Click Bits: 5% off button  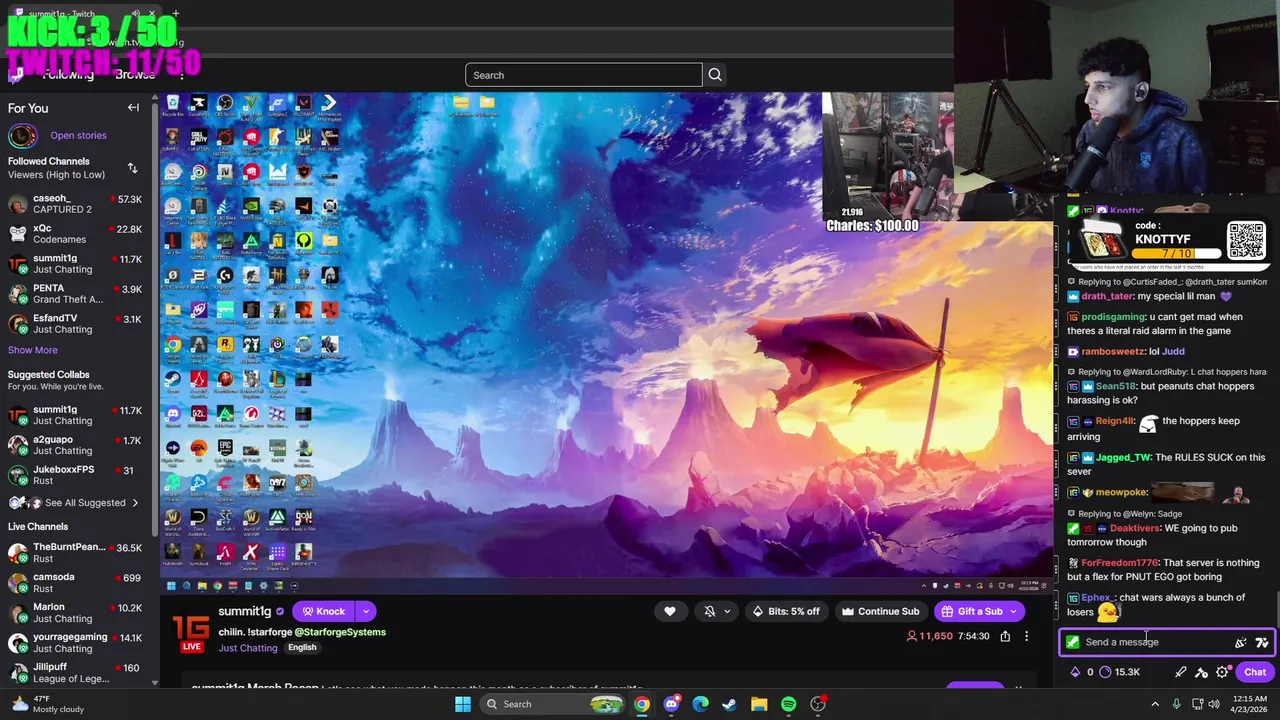[x=785, y=611]
